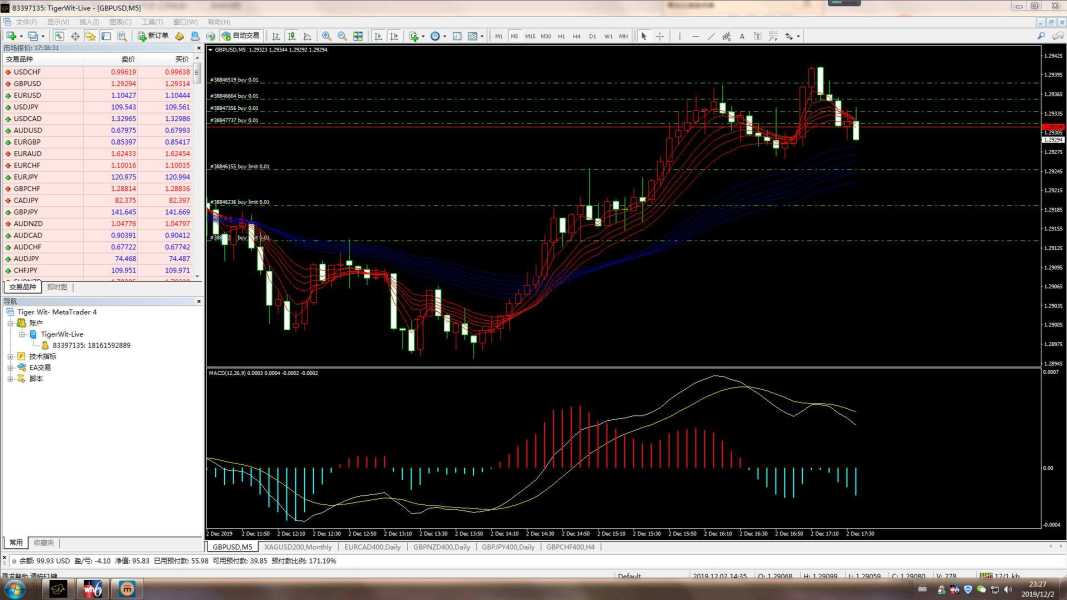Click the zoom in magnifier icon
The height and width of the screenshot is (600, 1067).
[x=326, y=36]
